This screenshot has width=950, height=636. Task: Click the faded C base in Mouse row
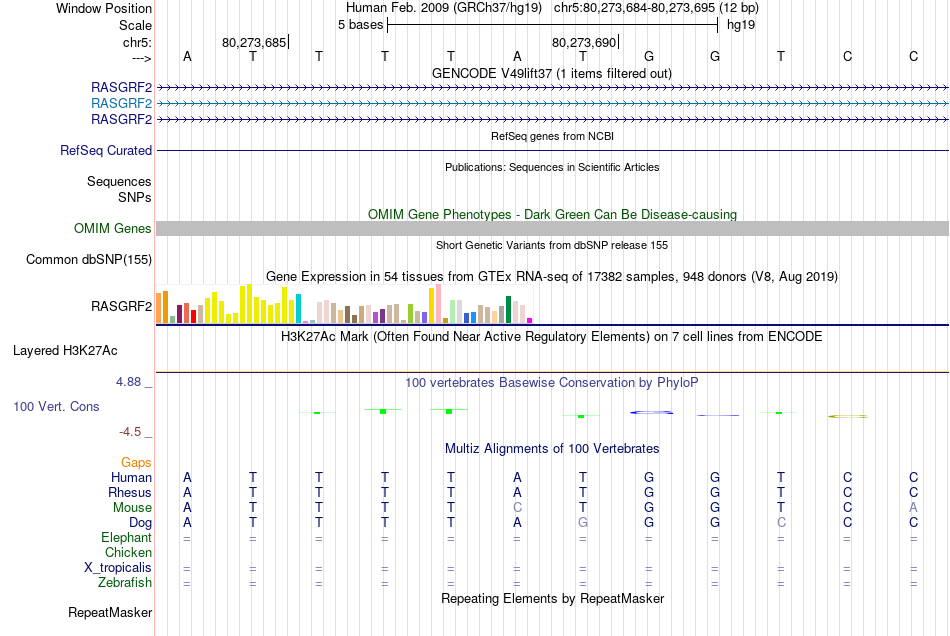pyautogui.click(x=517, y=508)
